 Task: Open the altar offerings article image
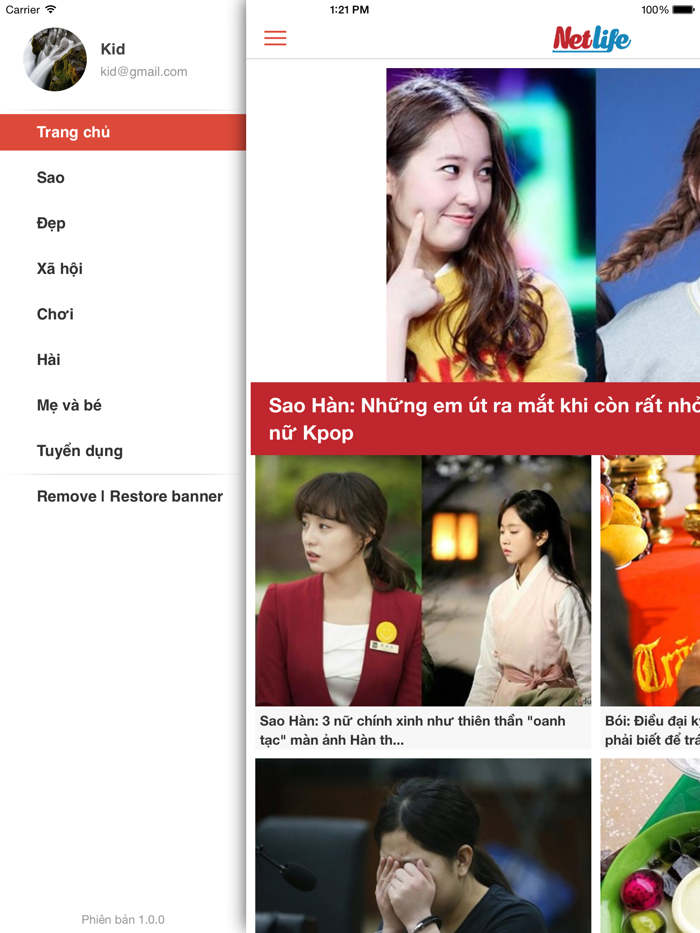(x=650, y=581)
